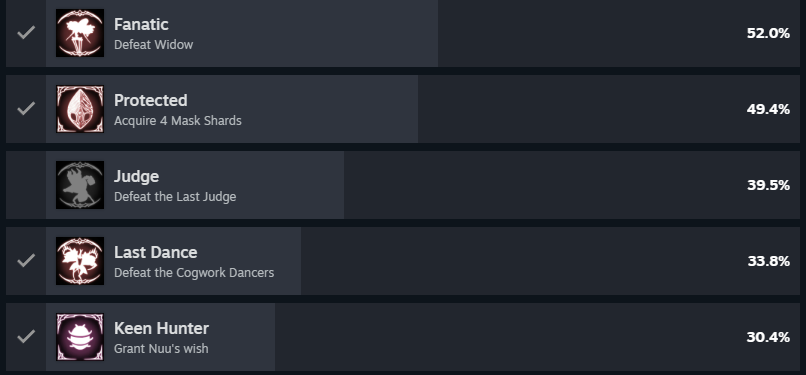Click the Protected mask shard icon

pyautogui.click(x=80, y=109)
